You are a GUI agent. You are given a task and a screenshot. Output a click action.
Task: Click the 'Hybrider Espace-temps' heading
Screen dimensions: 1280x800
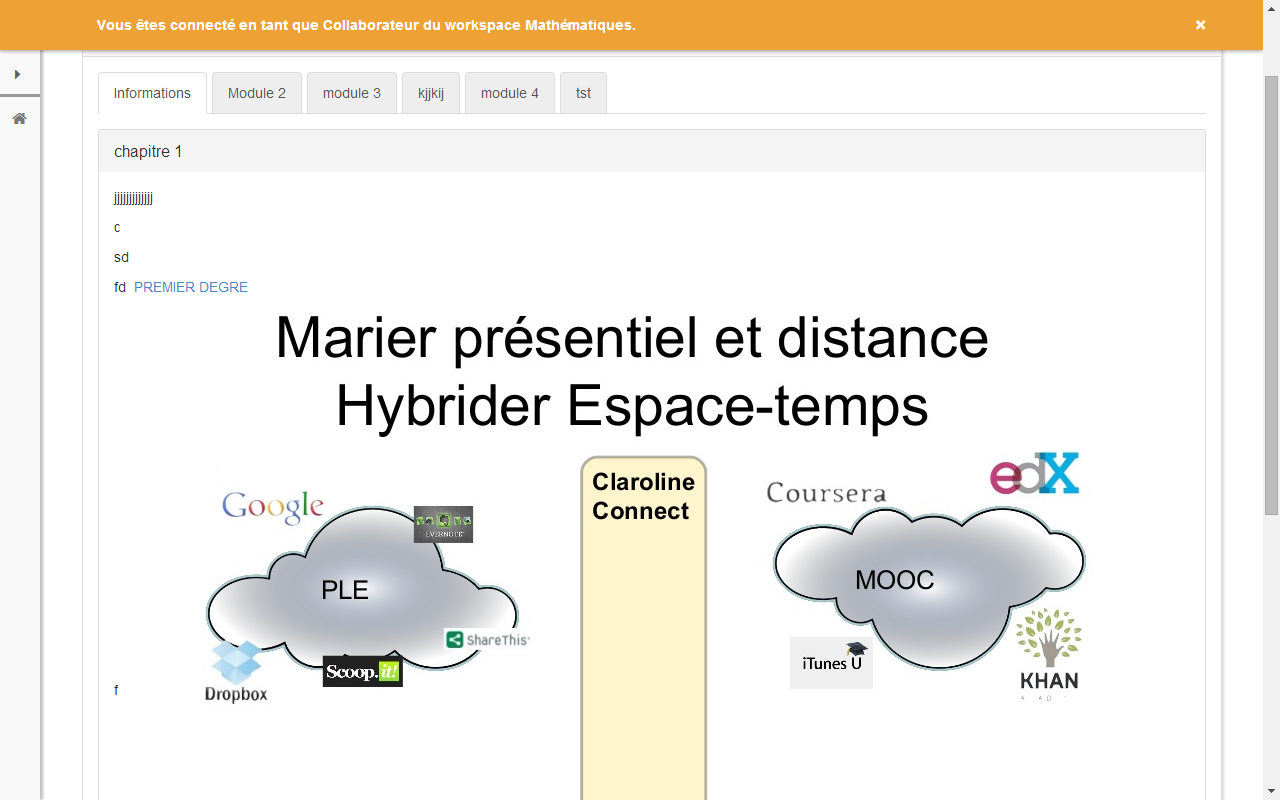pos(632,406)
